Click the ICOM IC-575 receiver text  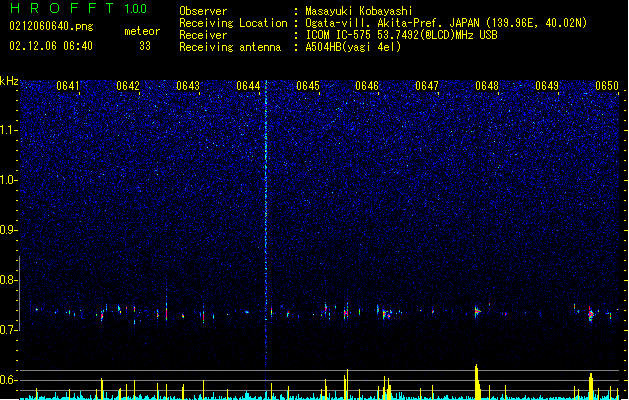coord(401,35)
